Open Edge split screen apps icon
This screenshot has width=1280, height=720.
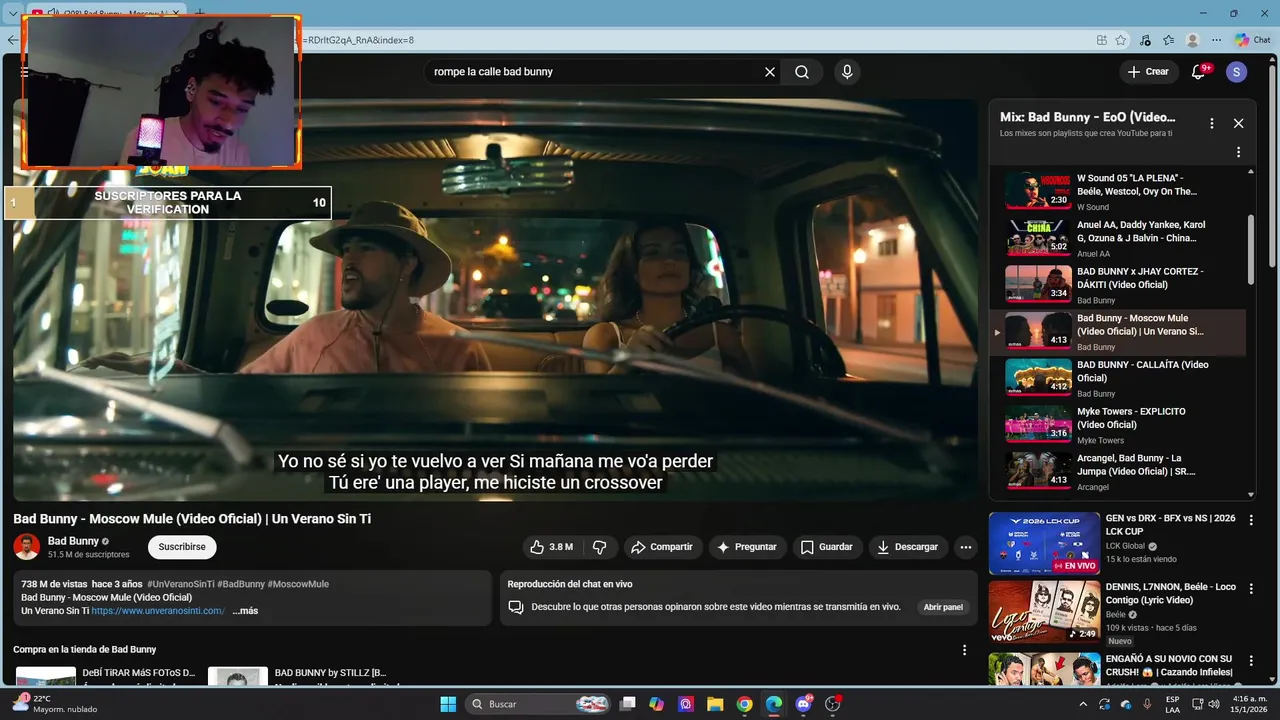click(1101, 40)
